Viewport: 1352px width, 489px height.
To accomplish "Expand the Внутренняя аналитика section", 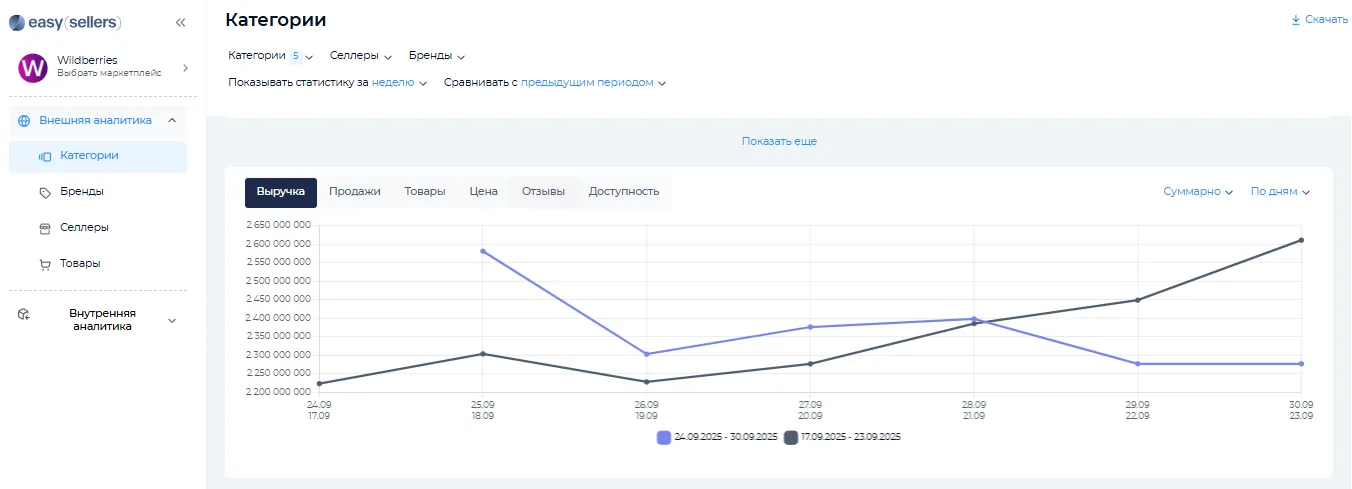I will click(171, 320).
